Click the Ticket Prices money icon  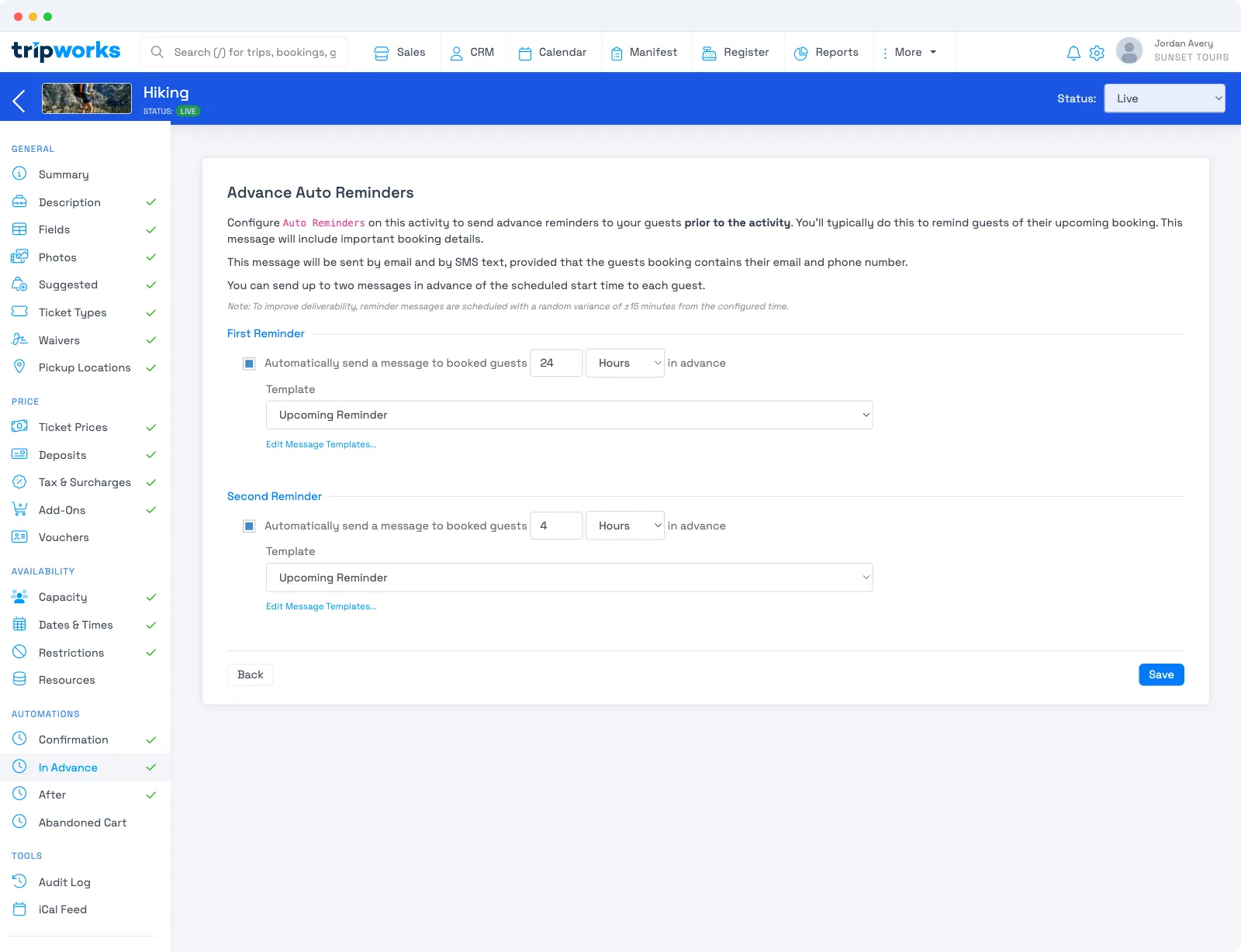19,426
